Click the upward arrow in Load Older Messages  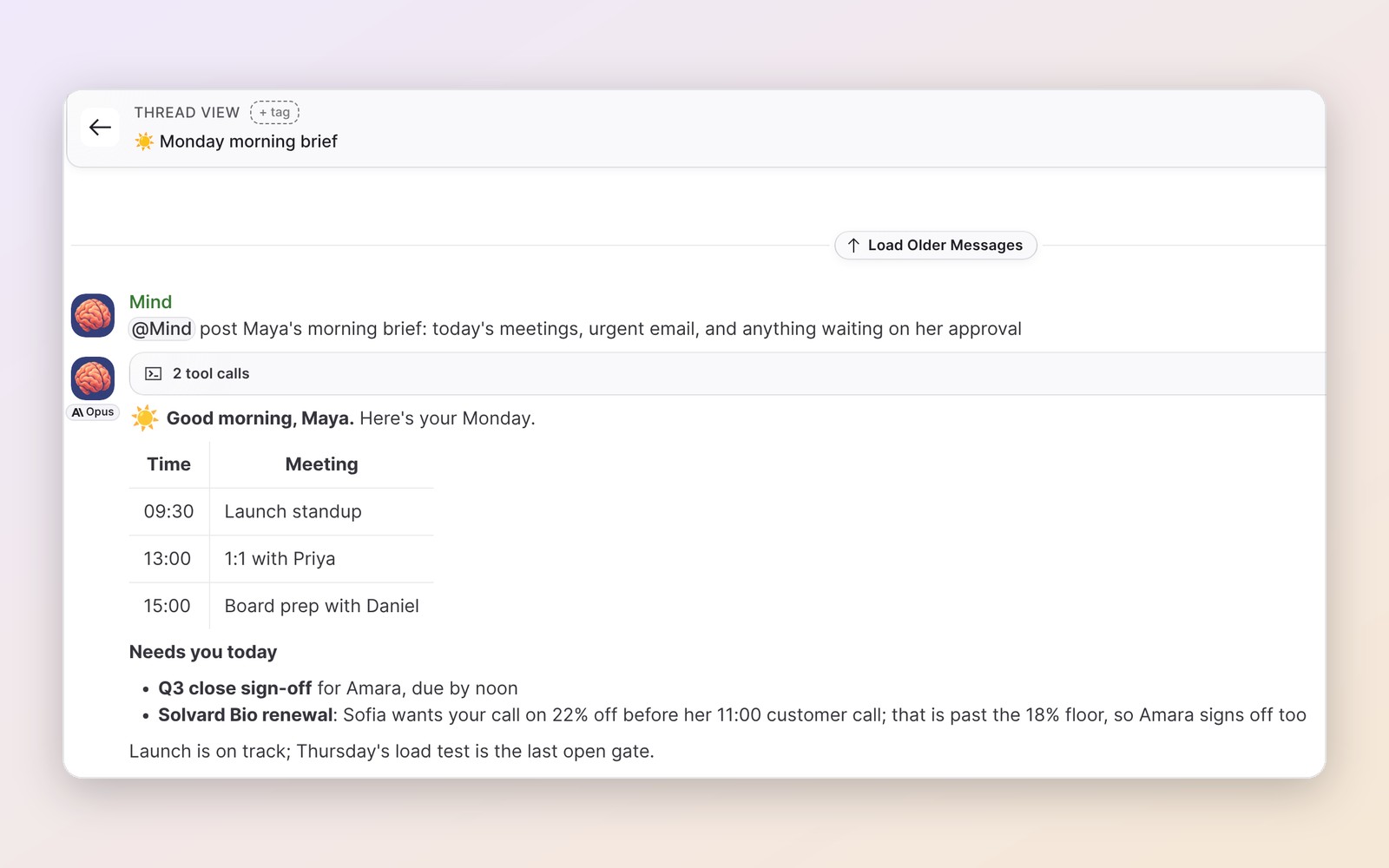click(x=853, y=246)
